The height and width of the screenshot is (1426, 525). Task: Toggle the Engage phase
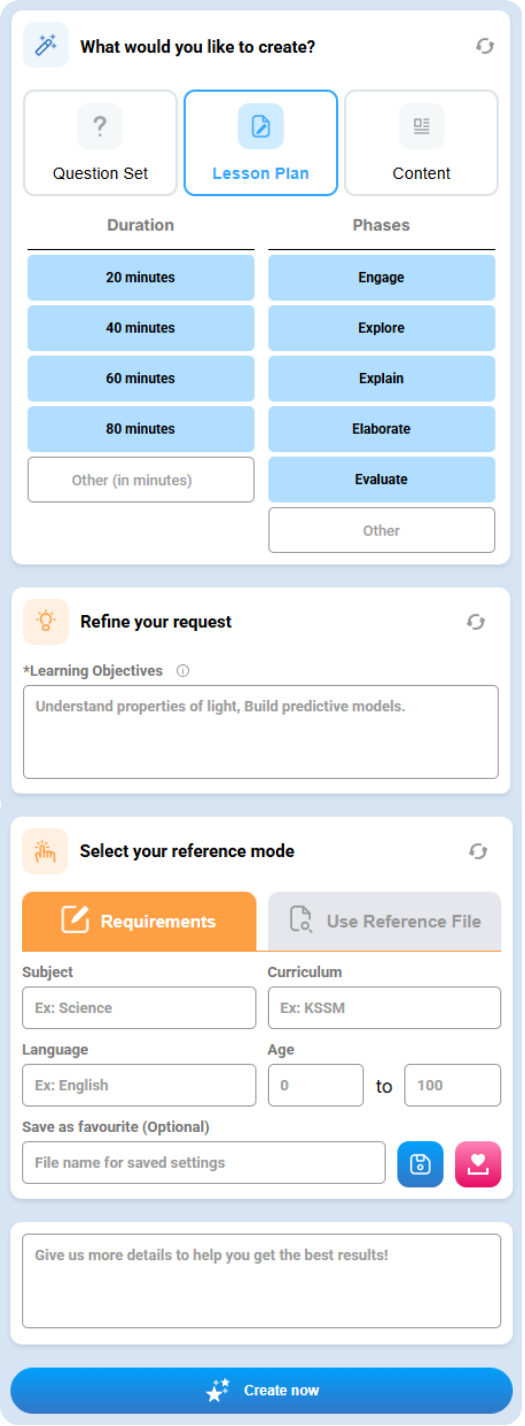click(381, 277)
